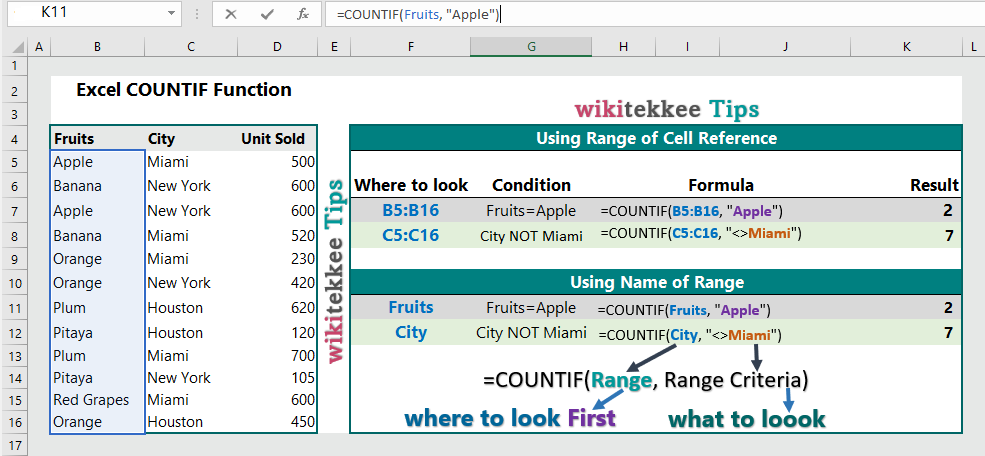Click the Using Name of Range banner

pos(656,282)
